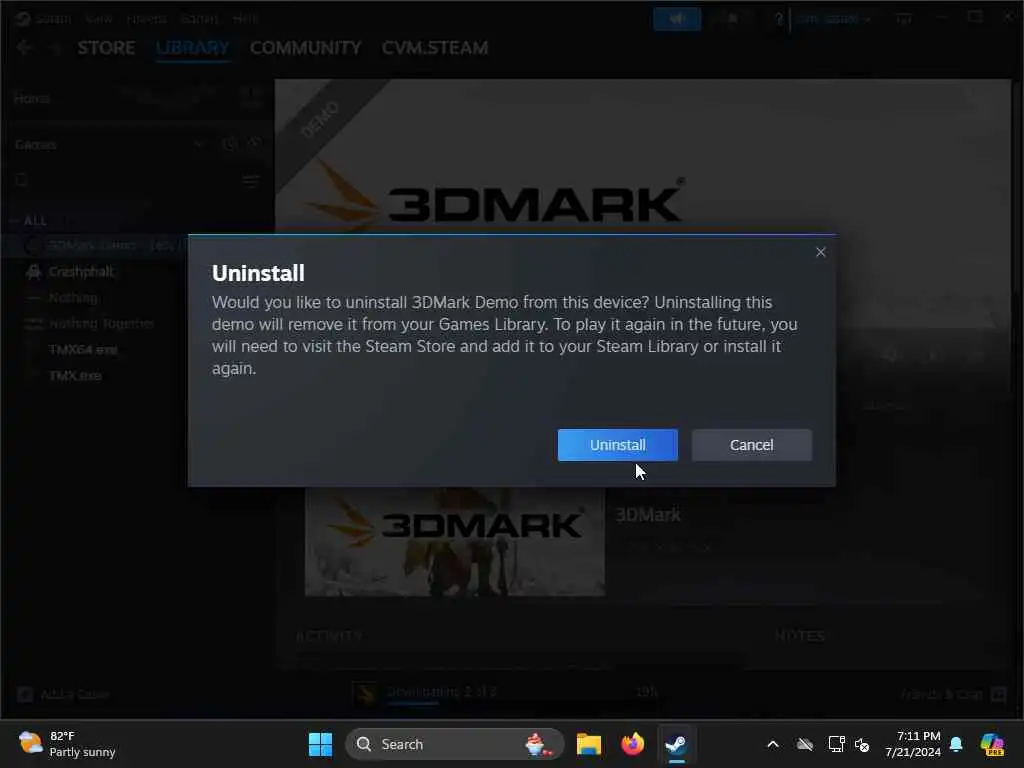The width and height of the screenshot is (1024, 768).
Task: Open File Explorer from the taskbar
Action: pos(588,744)
